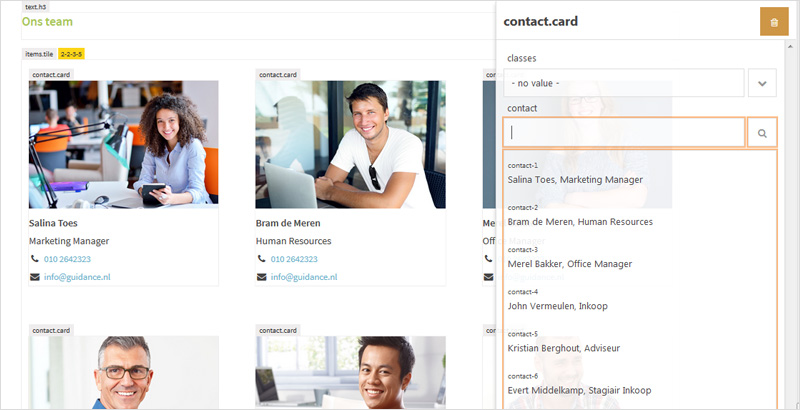Choose contact-5 Kristian Berghout, Adviseur
The image size is (800, 410).
click(640, 342)
